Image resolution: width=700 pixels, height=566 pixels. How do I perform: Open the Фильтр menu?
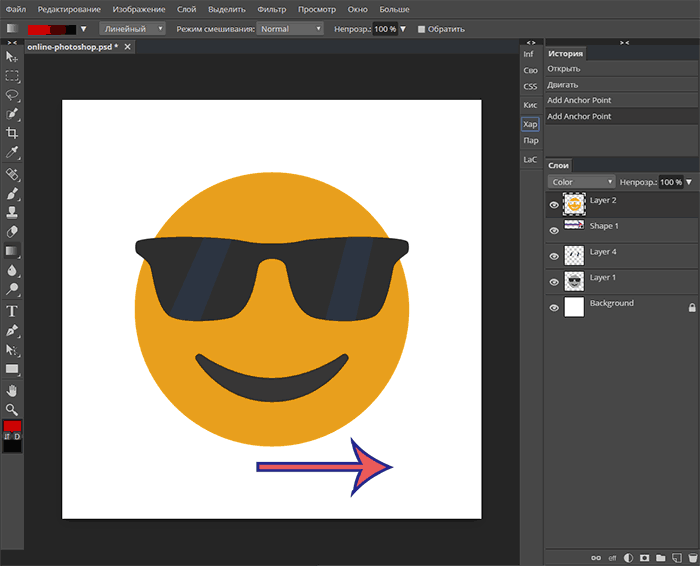(x=272, y=9)
